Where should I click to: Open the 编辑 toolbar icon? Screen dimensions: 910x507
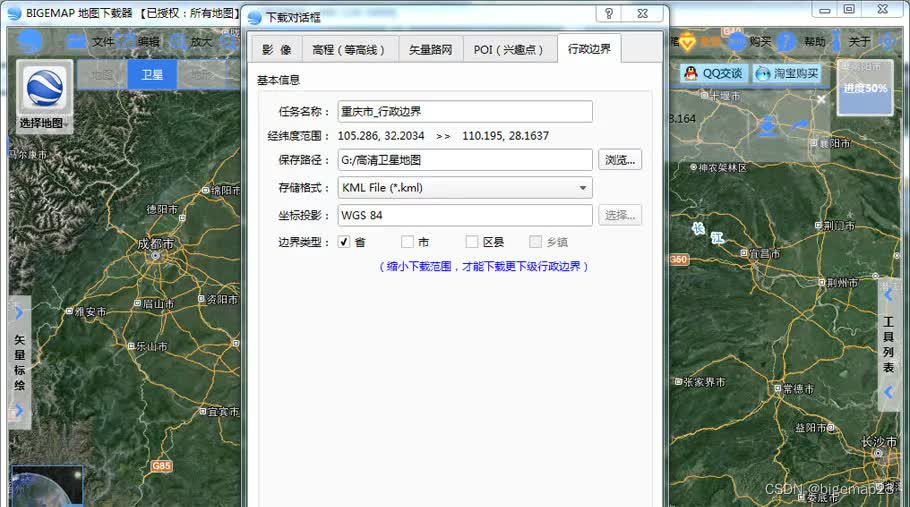pos(126,41)
